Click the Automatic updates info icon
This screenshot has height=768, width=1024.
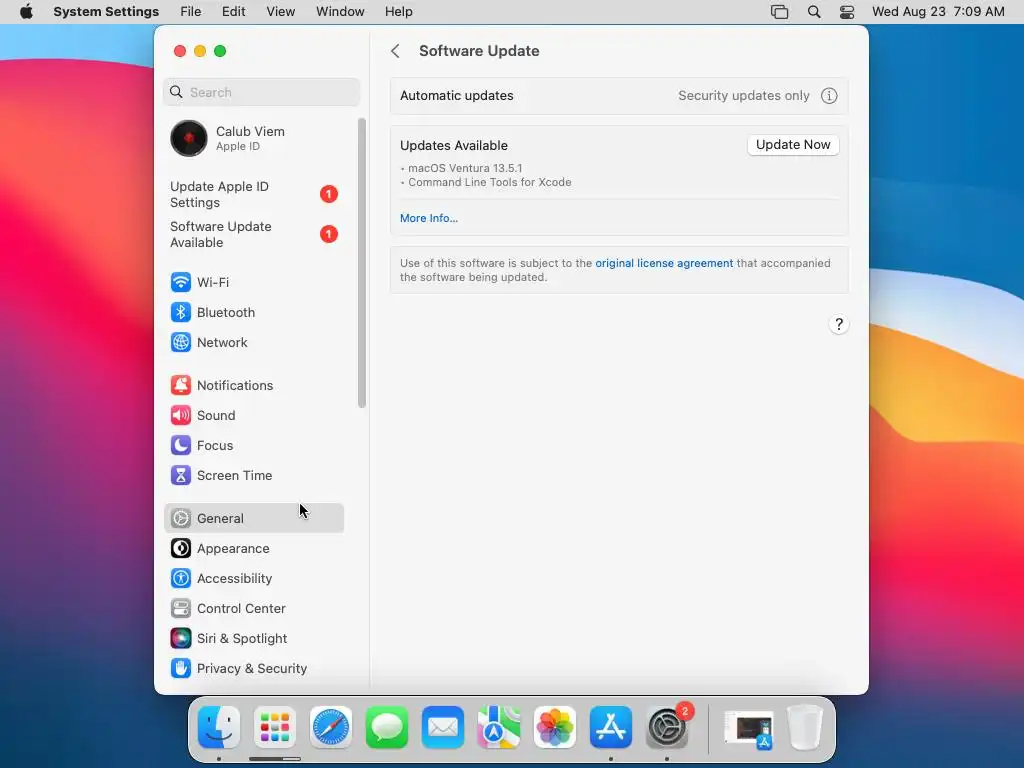pos(829,96)
